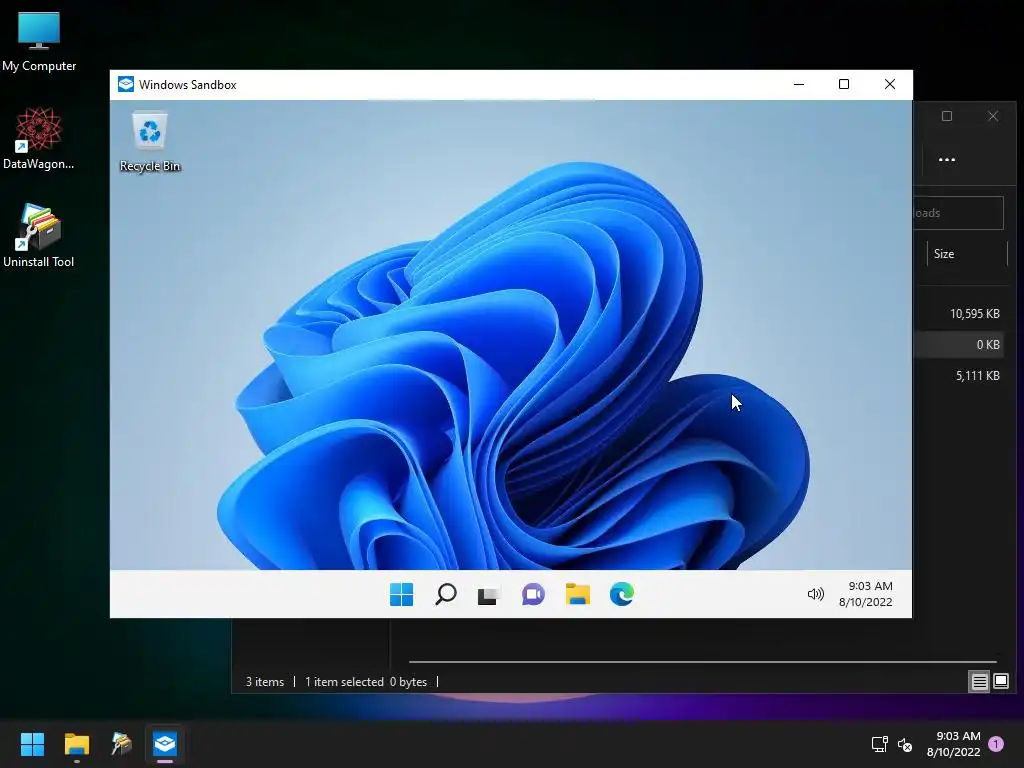Open Search in the Sandbox taskbar
This screenshot has width=1024, height=768.
(445, 594)
